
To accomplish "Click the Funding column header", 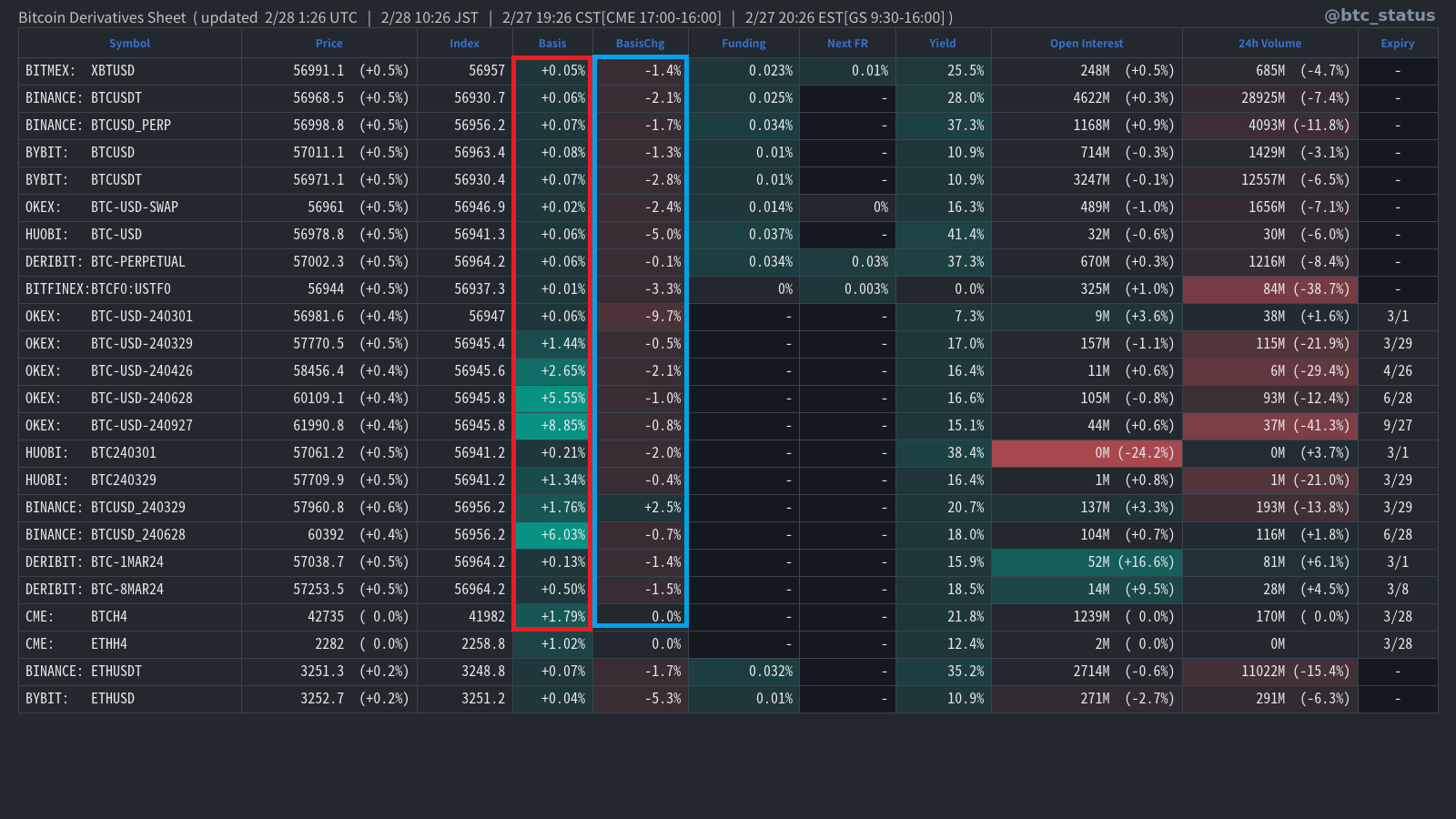I will coord(743,44).
